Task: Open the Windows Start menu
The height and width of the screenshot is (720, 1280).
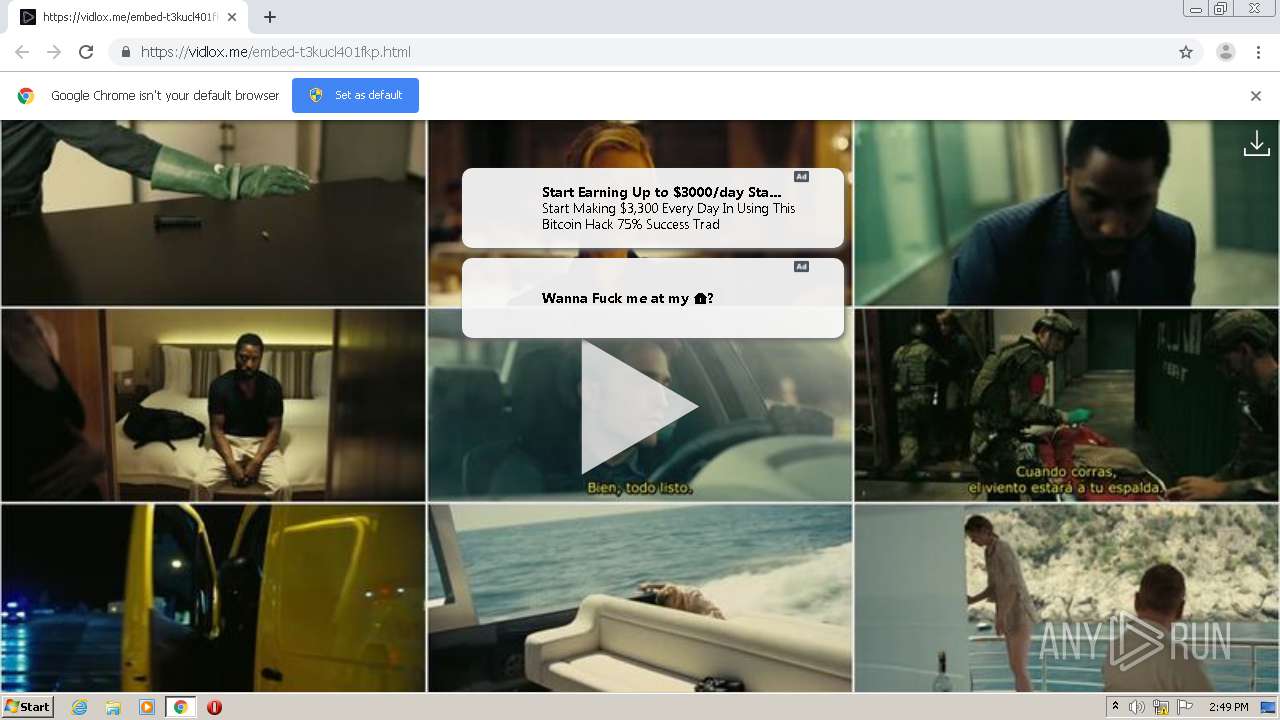Action: click(x=27, y=706)
